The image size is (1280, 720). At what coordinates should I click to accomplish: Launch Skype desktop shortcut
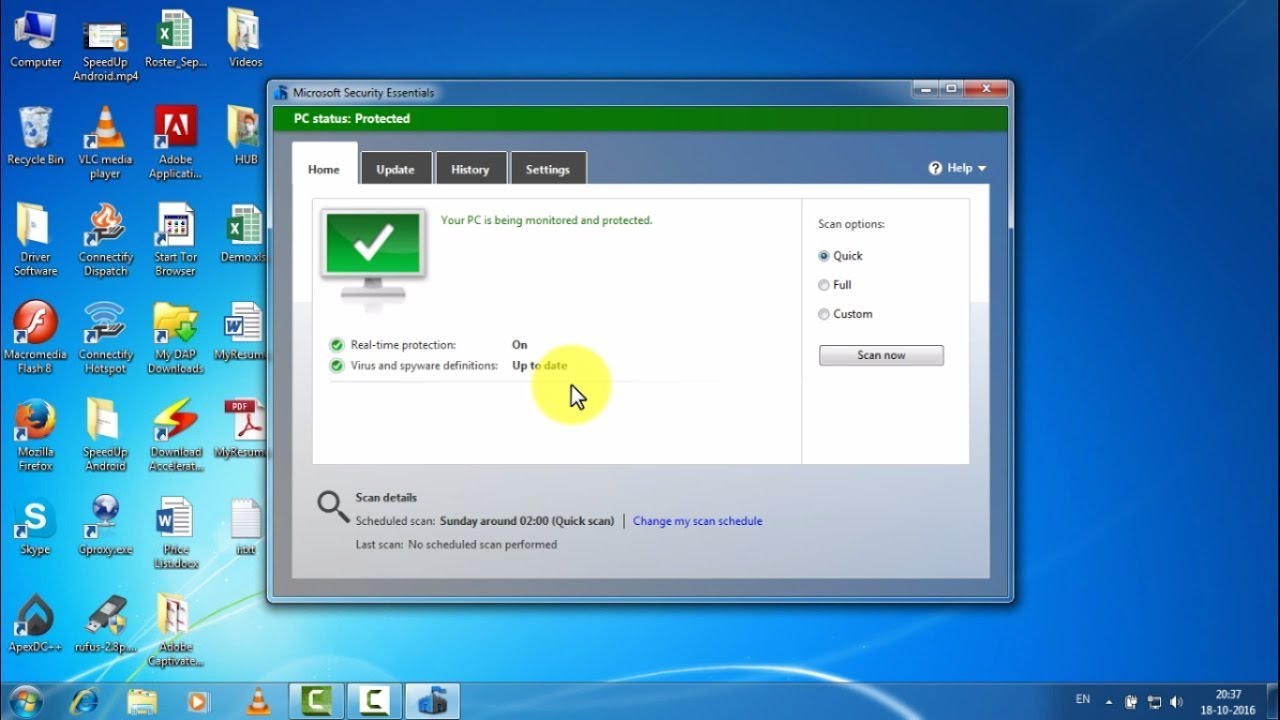(x=35, y=526)
